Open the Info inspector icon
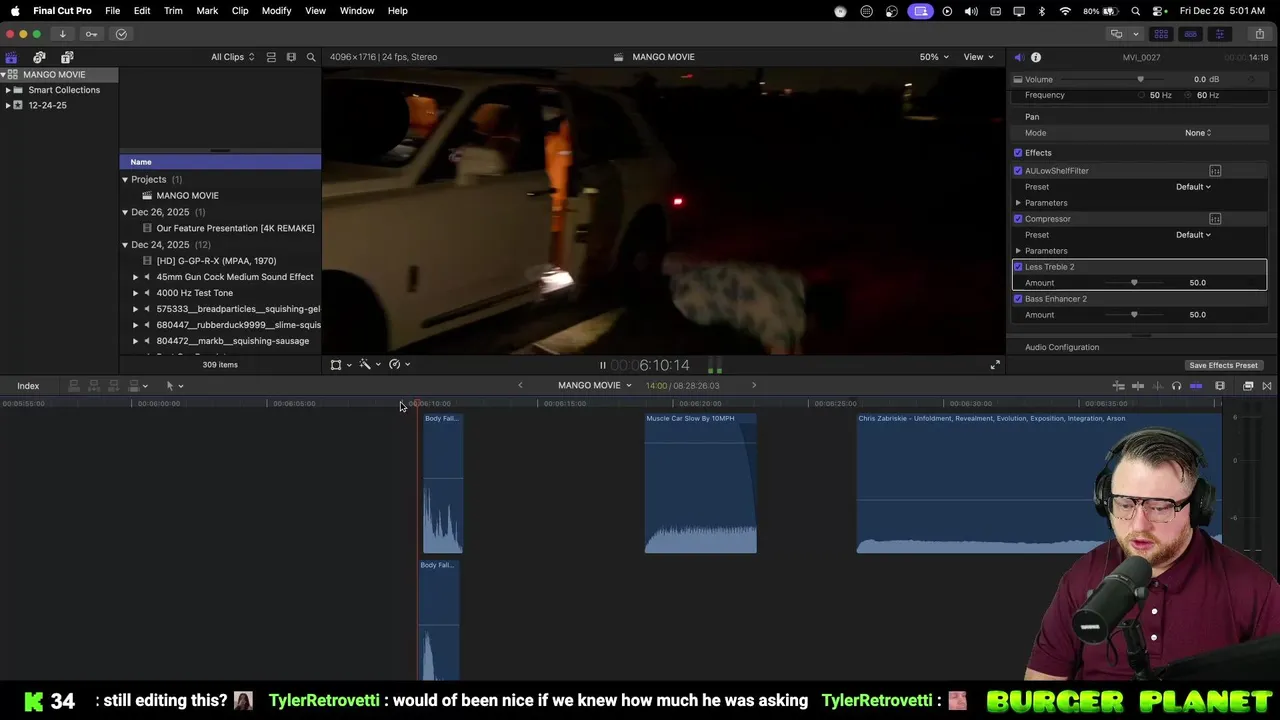Screen dimensions: 1280x720 pos(1036,57)
